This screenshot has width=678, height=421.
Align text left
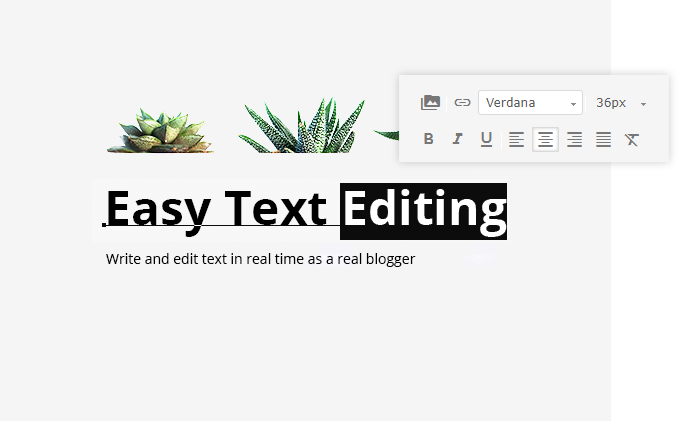point(516,139)
